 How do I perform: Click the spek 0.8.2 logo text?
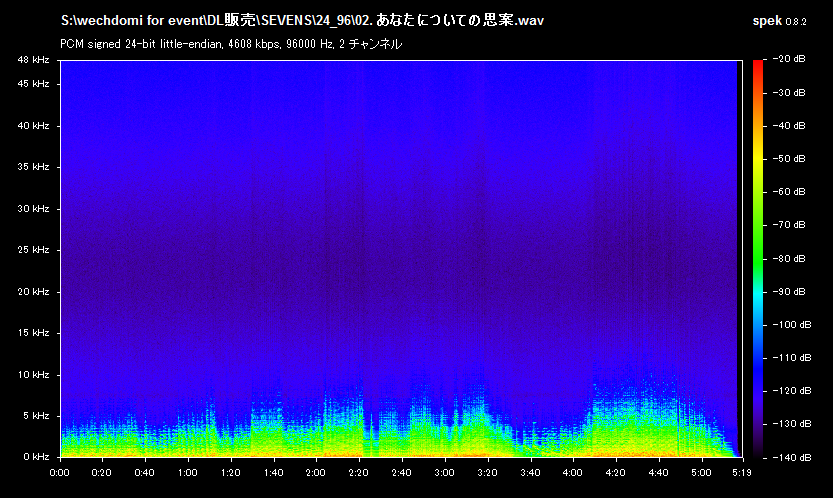click(x=779, y=21)
